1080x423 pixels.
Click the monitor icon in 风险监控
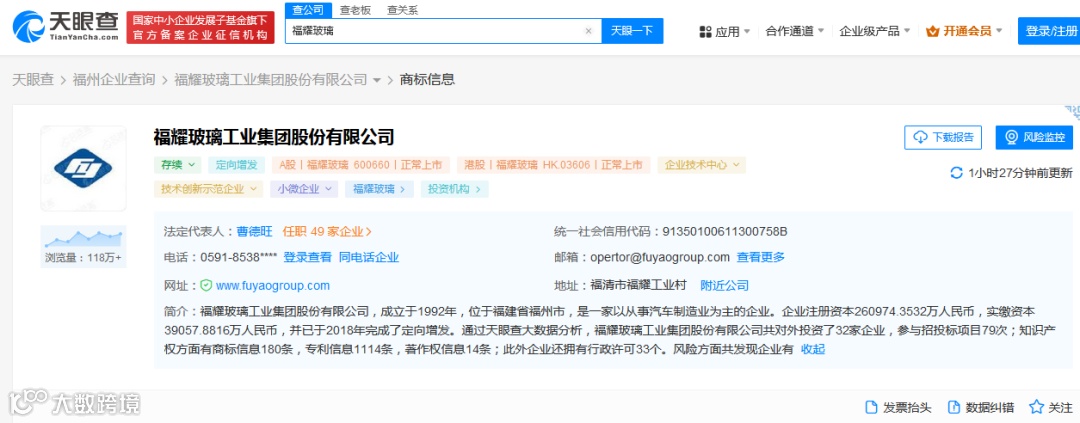click(x=1012, y=137)
